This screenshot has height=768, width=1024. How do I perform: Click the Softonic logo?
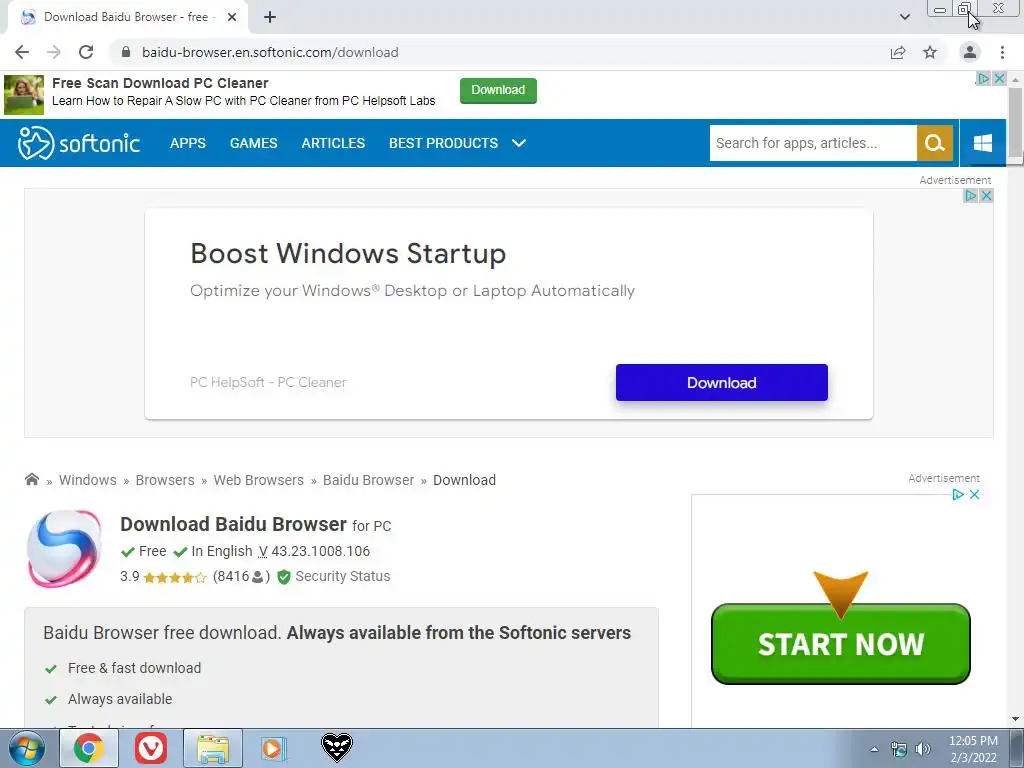click(x=79, y=143)
